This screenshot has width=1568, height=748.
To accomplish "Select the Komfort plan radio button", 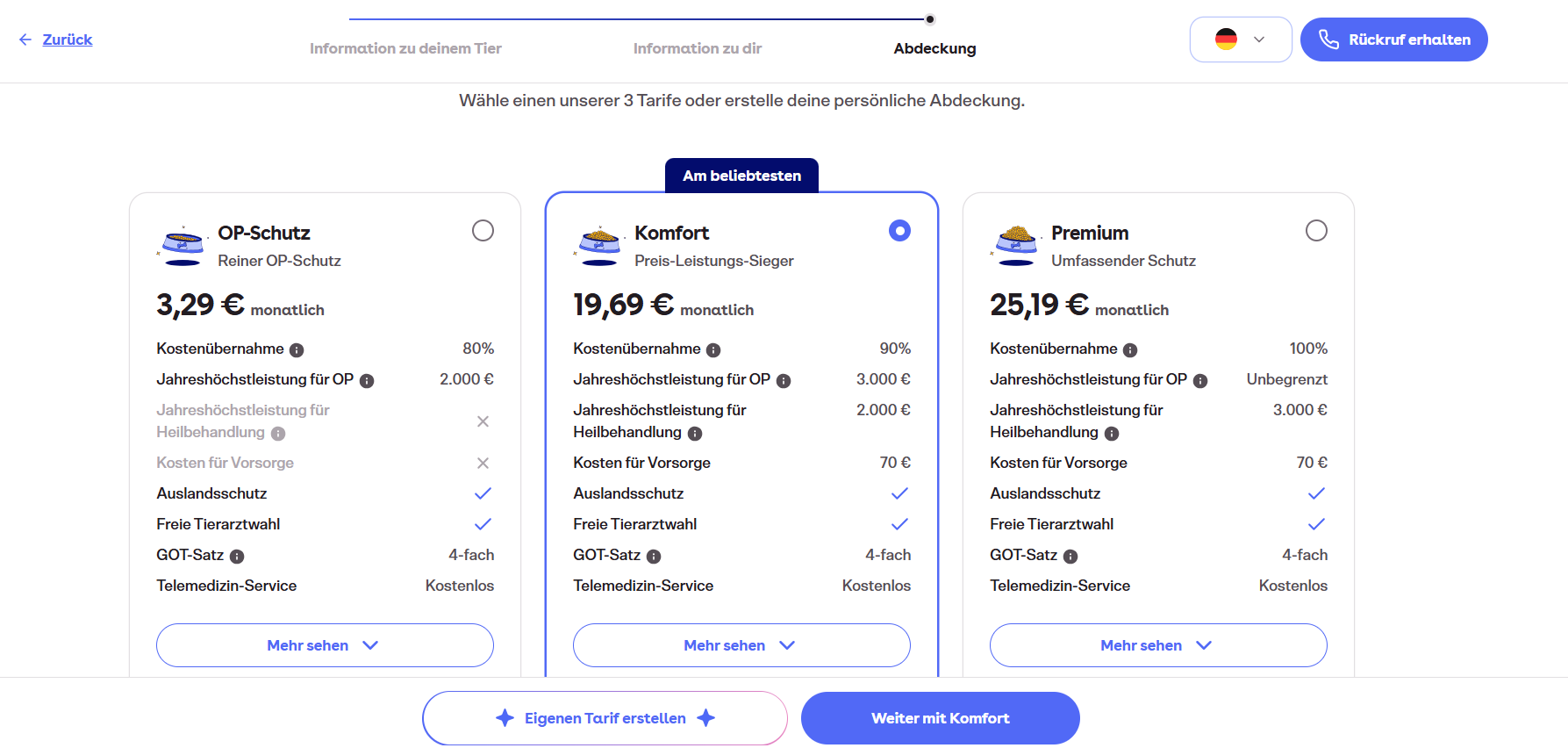I will point(899,231).
